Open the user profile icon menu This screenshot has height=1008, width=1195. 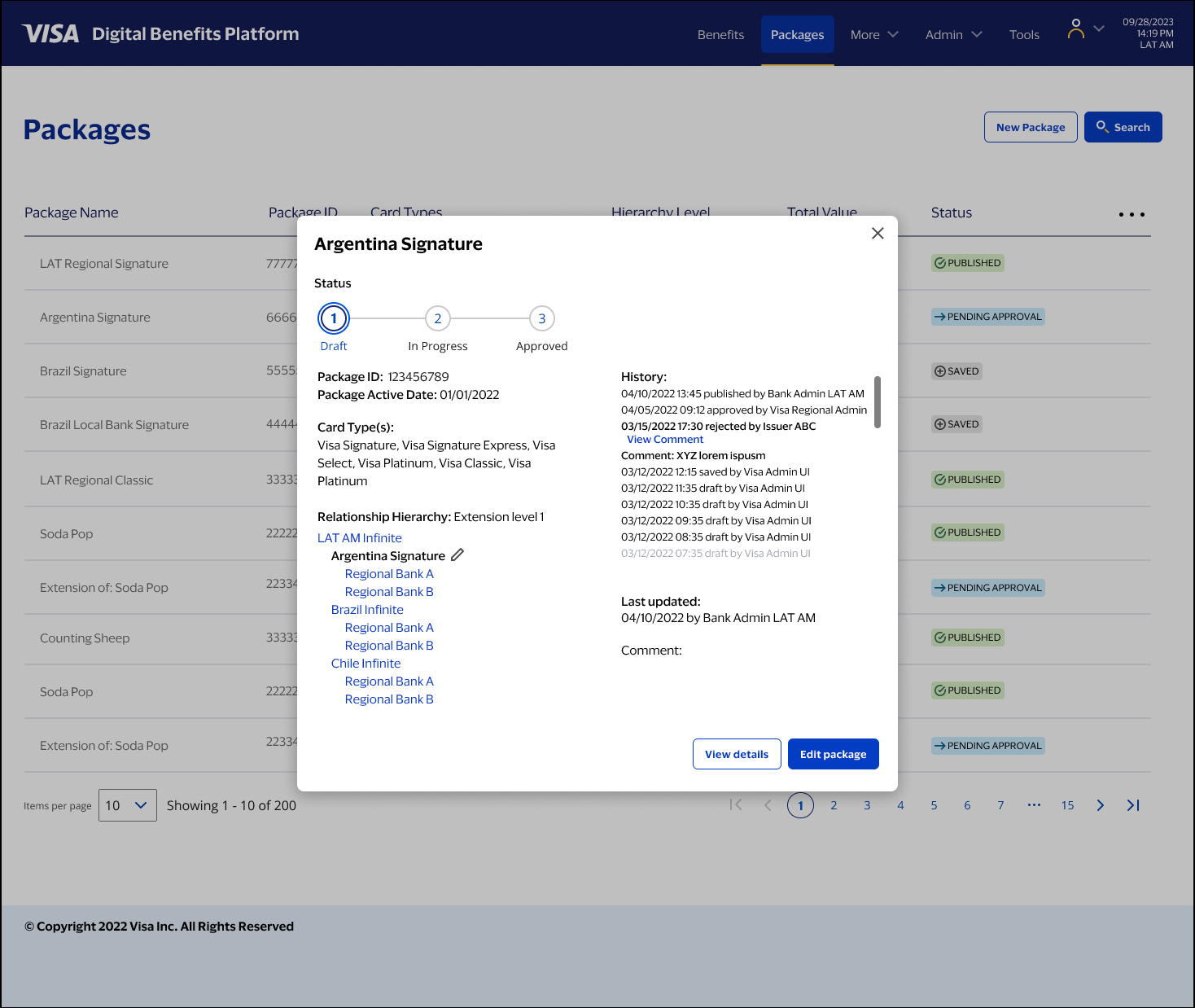pos(1076,30)
